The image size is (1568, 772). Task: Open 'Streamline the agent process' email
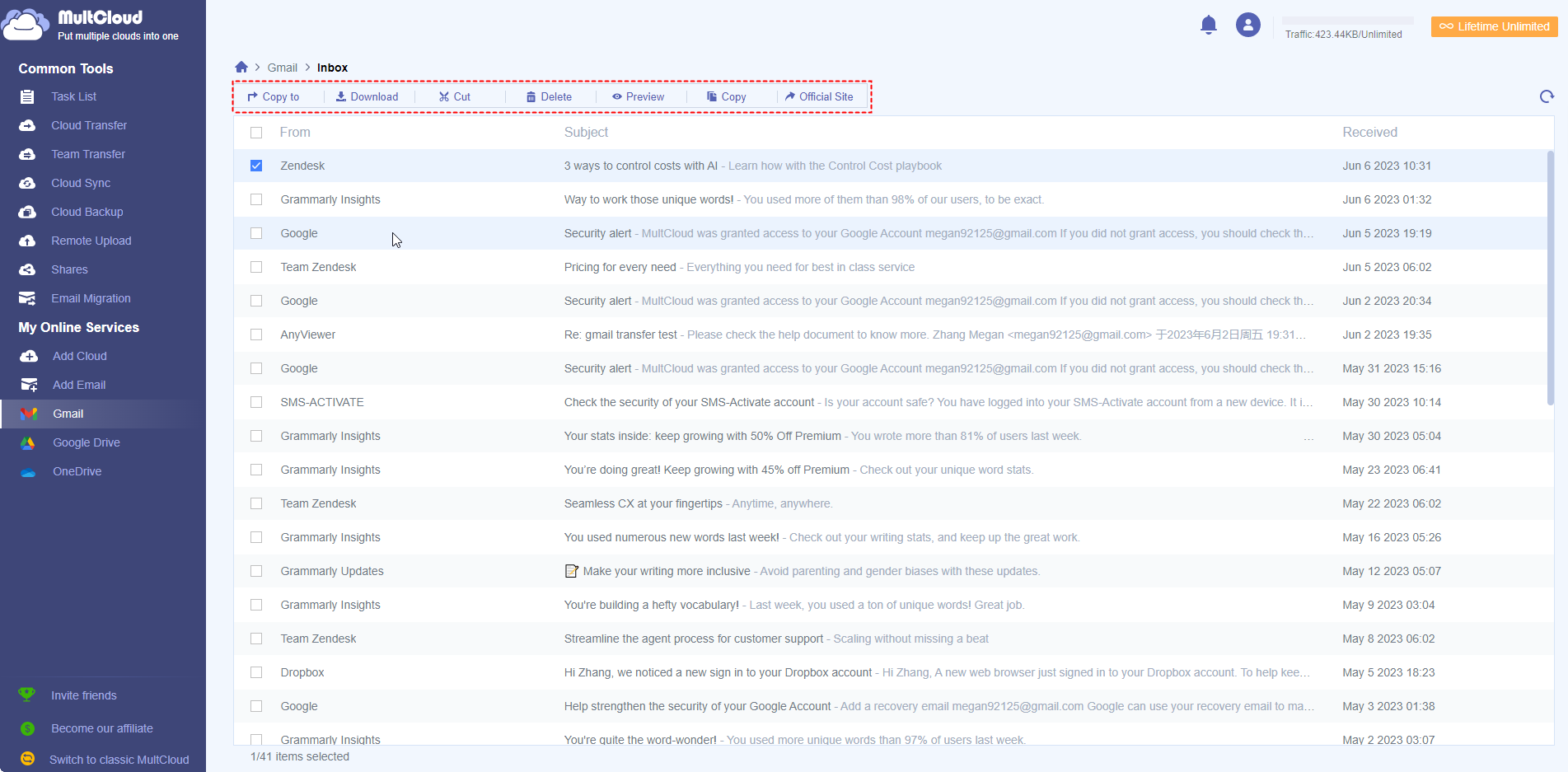pyautogui.click(x=694, y=639)
